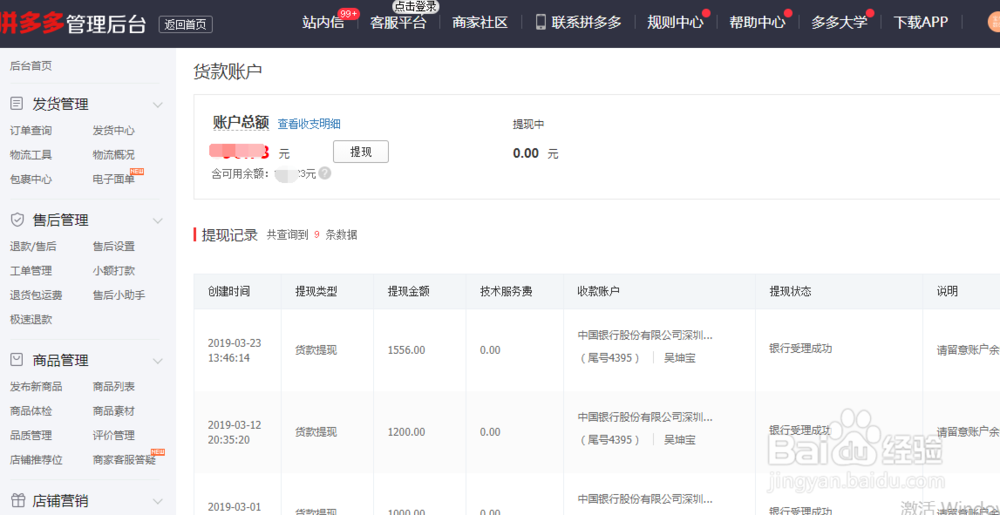The width and height of the screenshot is (1000, 515).
Task: Open 商家客服答疑 in sidebar
Action: (124, 460)
